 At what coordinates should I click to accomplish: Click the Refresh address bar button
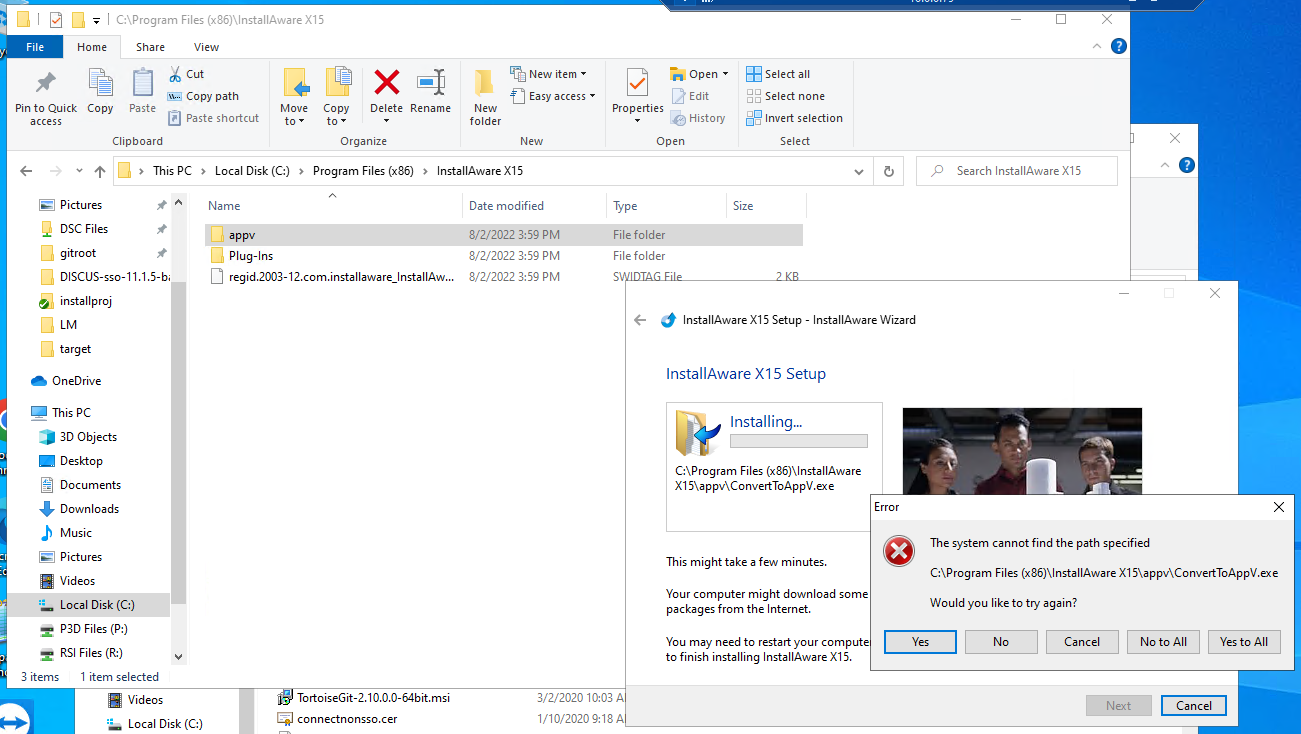pos(888,171)
